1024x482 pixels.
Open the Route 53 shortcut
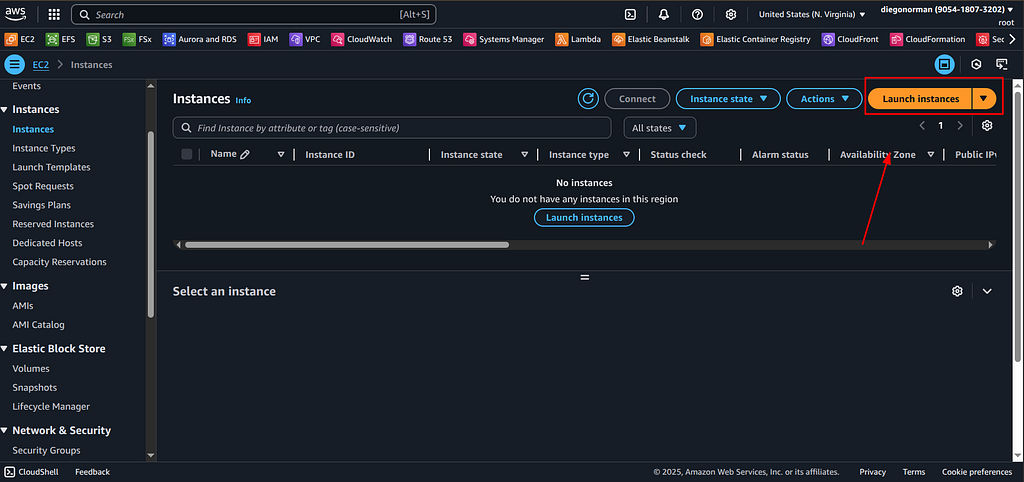(x=428, y=39)
